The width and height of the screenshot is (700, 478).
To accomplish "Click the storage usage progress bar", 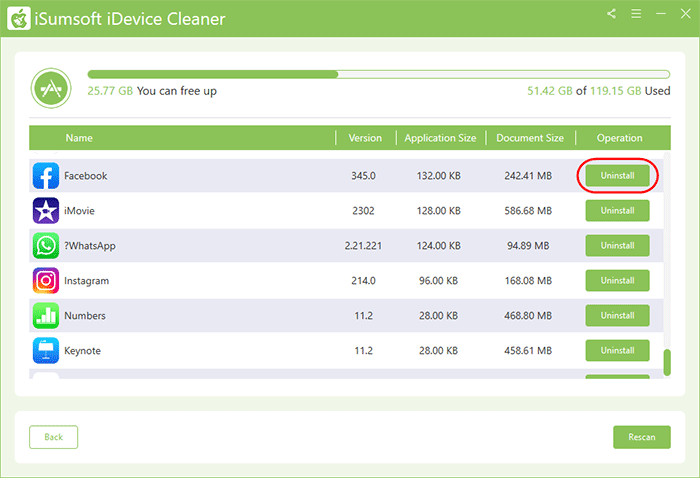I will tap(379, 74).
